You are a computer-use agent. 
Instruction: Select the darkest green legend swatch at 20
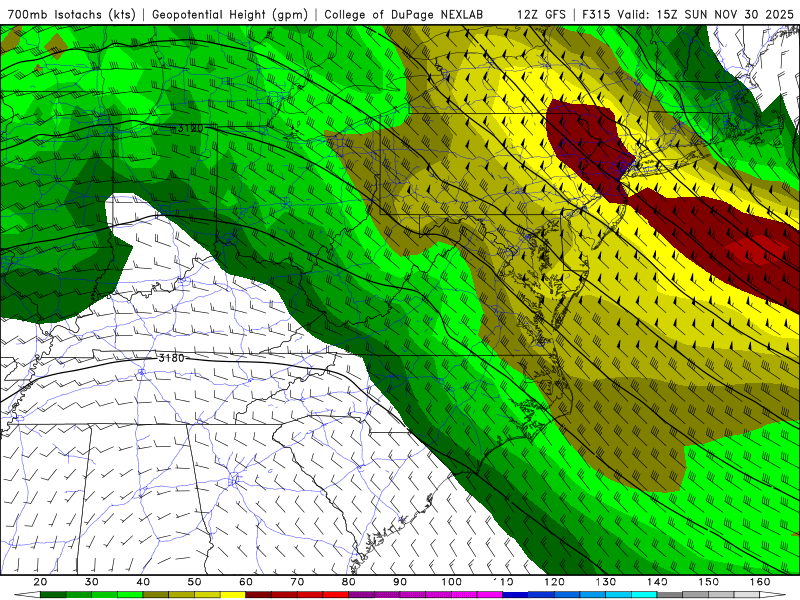click(53, 595)
